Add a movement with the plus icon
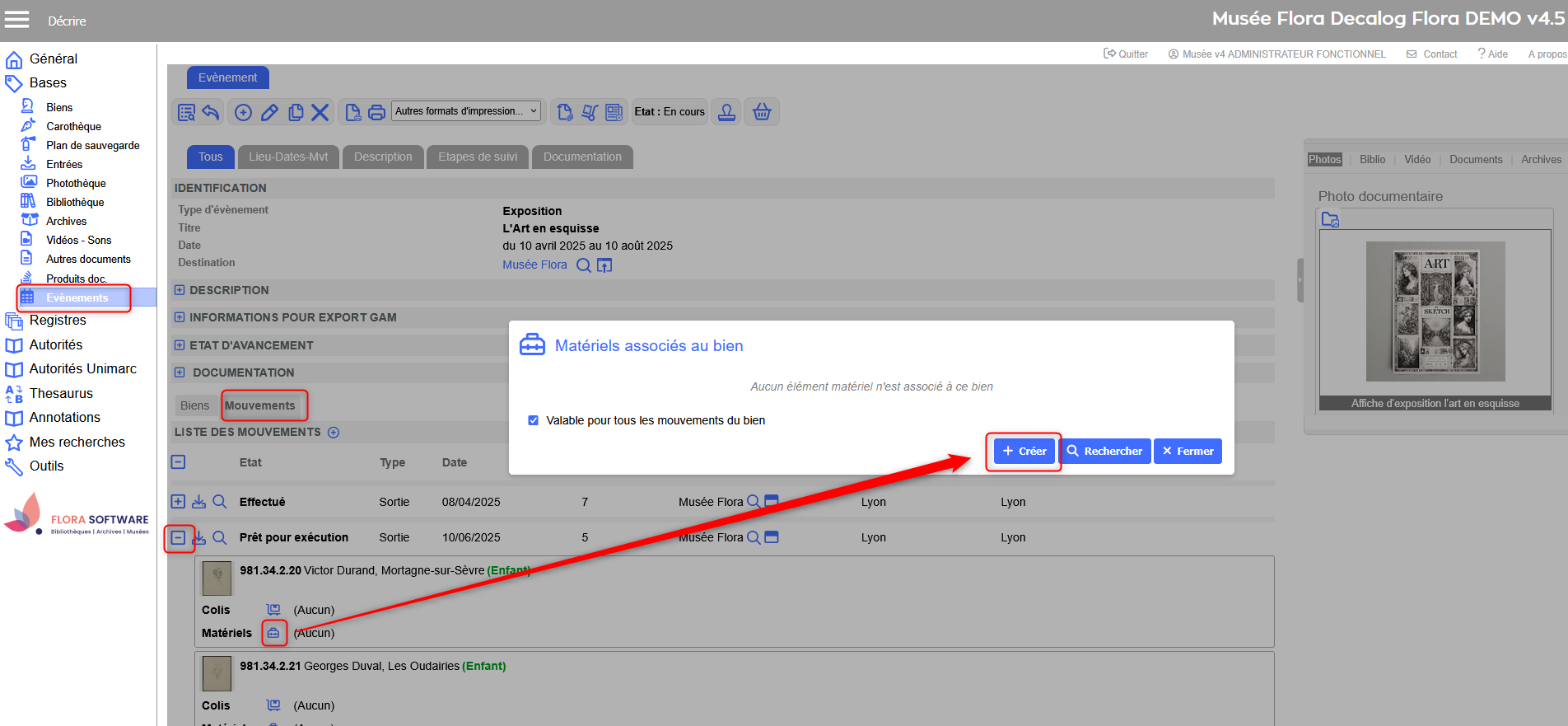The height and width of the screenshot is (726, 1568). [x=334, y=433]
